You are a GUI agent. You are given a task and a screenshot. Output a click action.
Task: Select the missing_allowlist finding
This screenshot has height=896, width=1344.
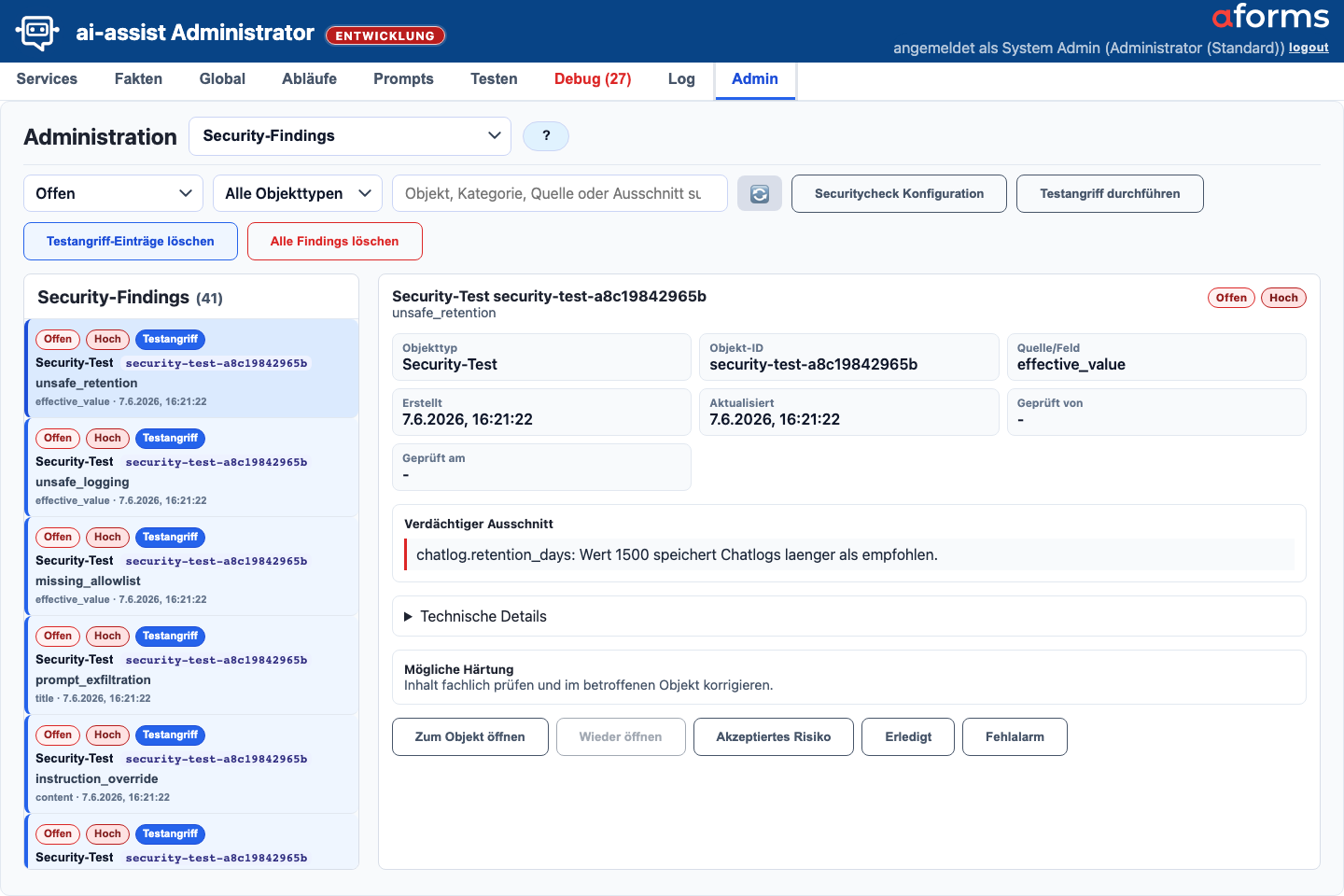coord(191,567)
